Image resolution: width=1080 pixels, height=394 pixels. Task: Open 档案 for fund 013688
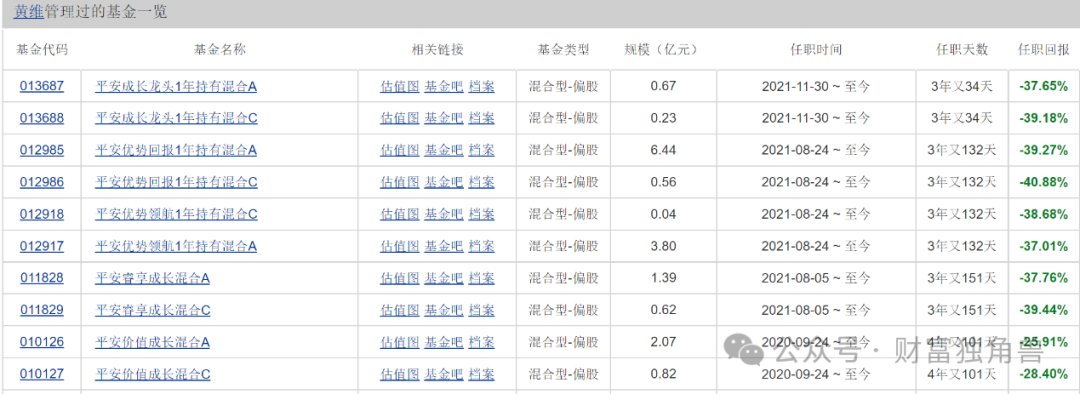481,118
